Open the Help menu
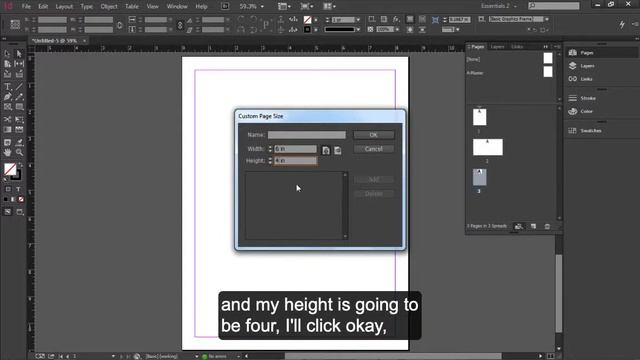The height and width of the screenshot is (360, 640). click(x=201, y=7)
